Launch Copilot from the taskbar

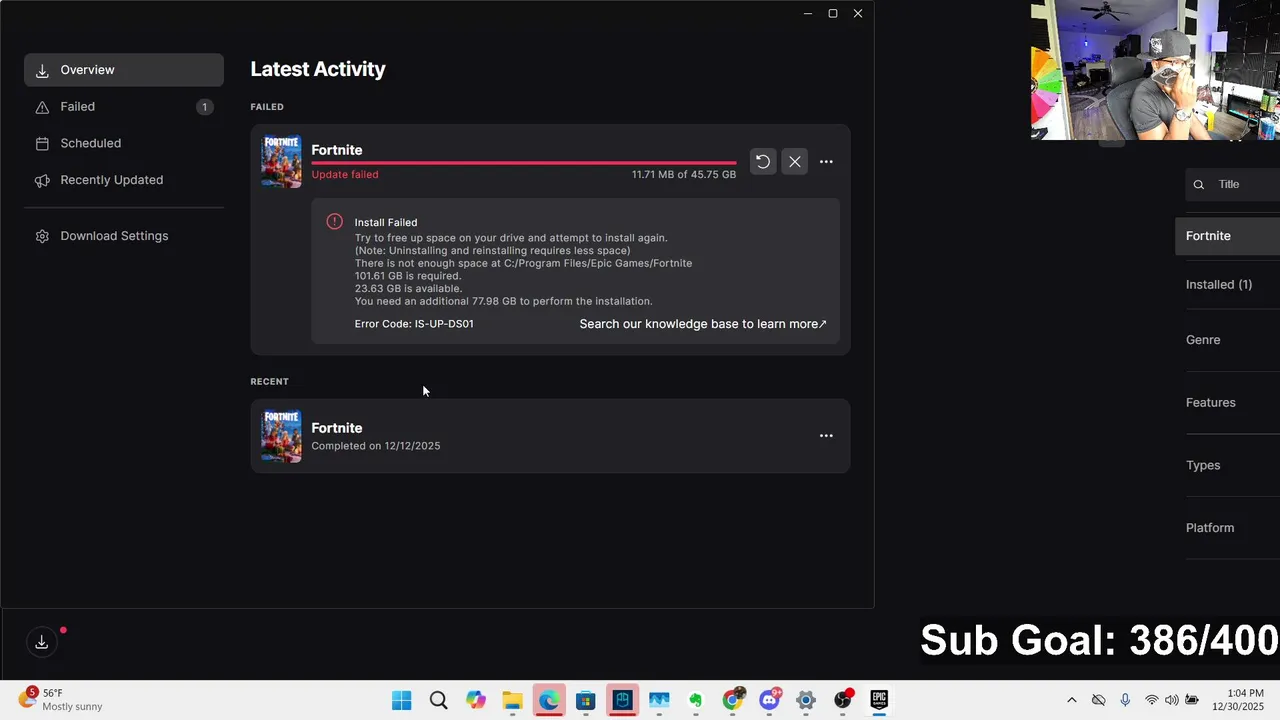(475, 700)
